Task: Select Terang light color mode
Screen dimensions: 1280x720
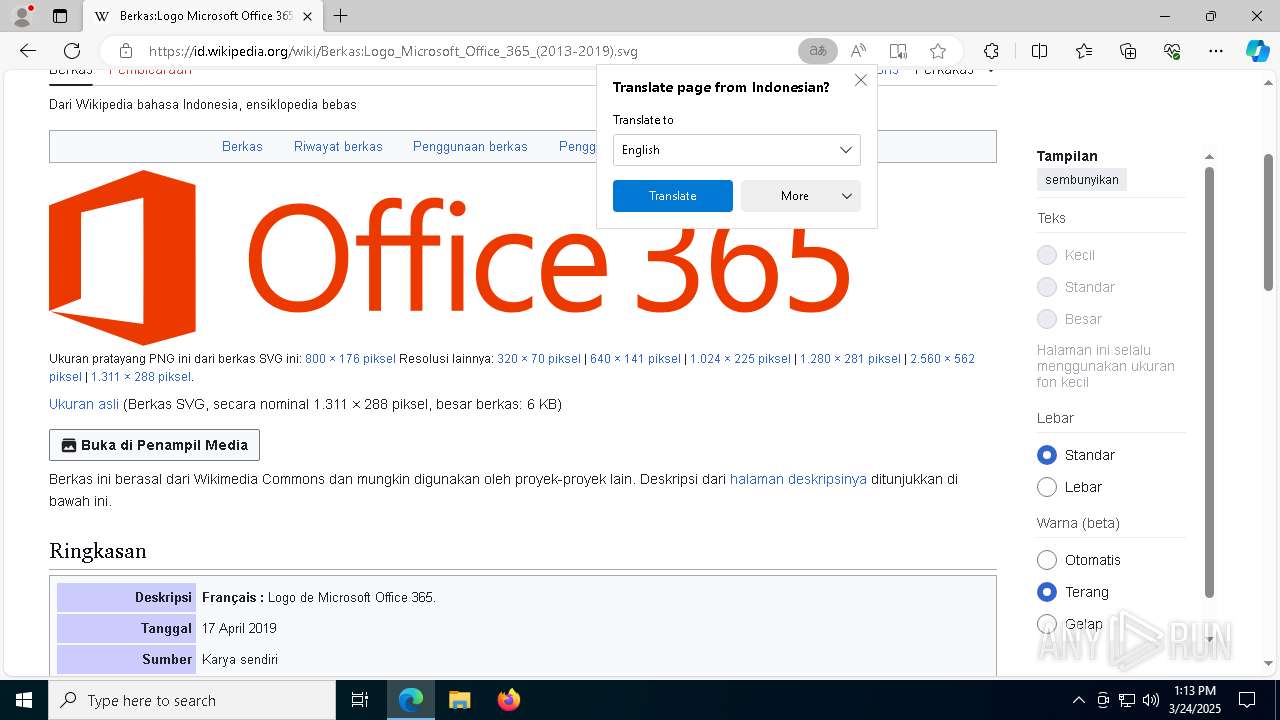Action: click(x=1047, y=592)
